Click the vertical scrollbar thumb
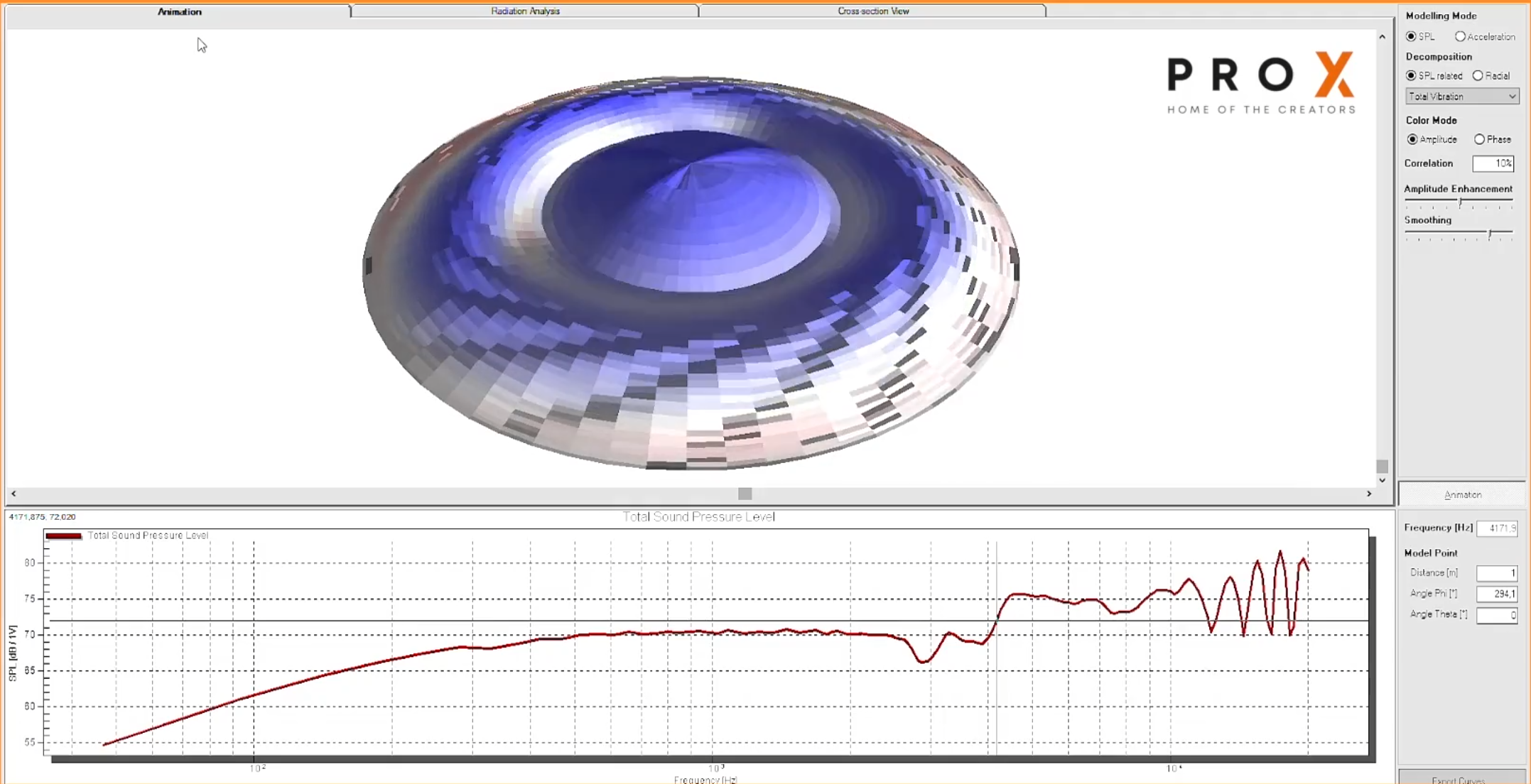Viewport: 1531px width, 784px height. click(x=1382, y=466)
